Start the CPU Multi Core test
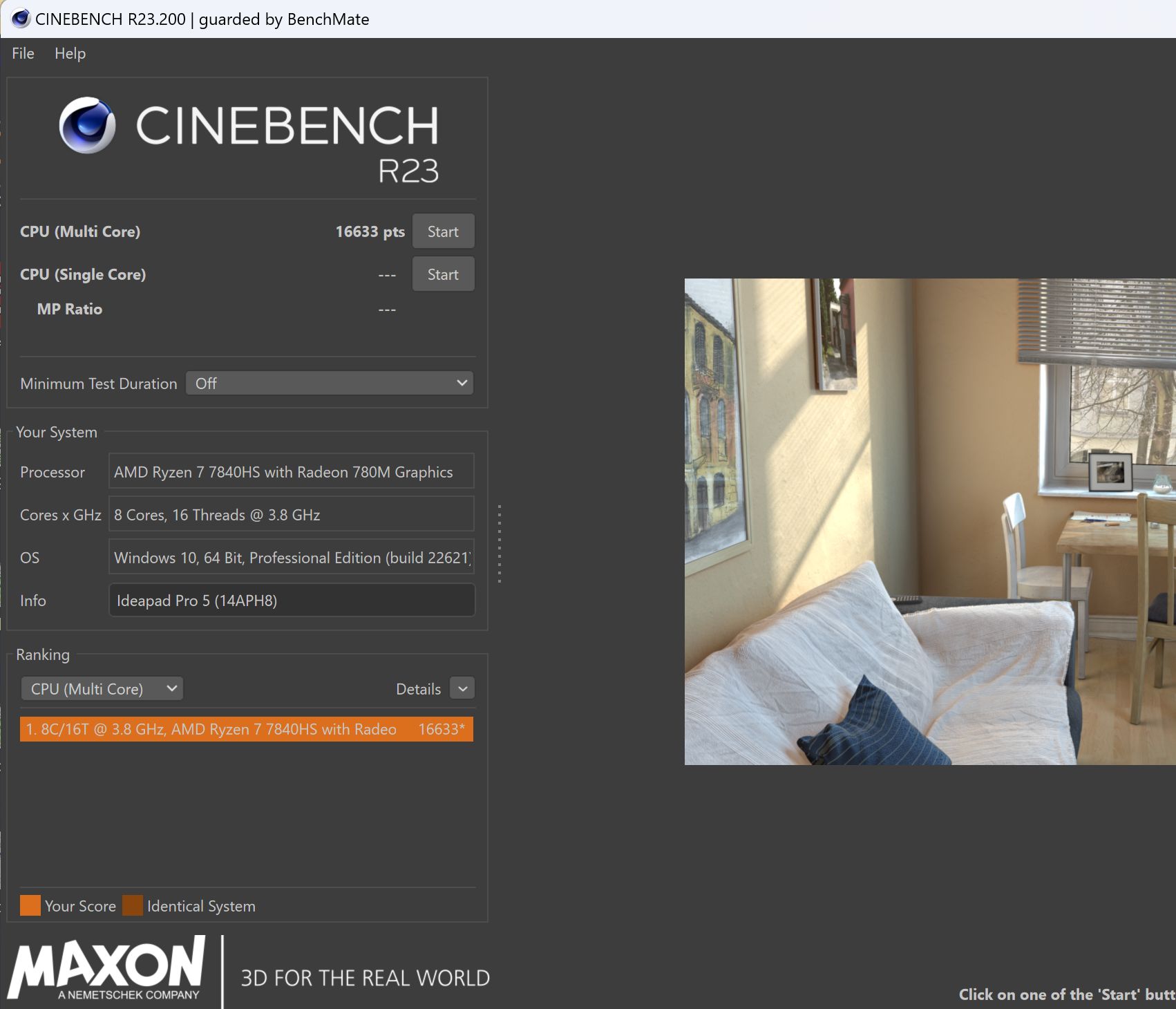Screen dimensions: 1176x1009 coord(443,232)
